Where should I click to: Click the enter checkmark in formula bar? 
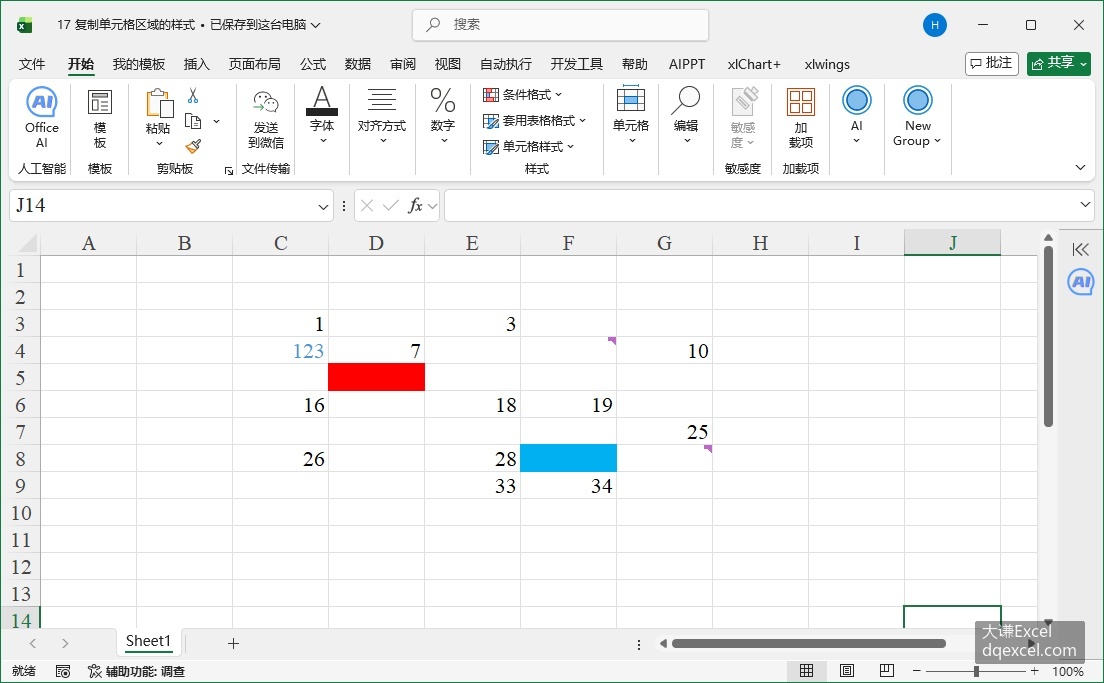pyautogui.click(x=391, y=206)
